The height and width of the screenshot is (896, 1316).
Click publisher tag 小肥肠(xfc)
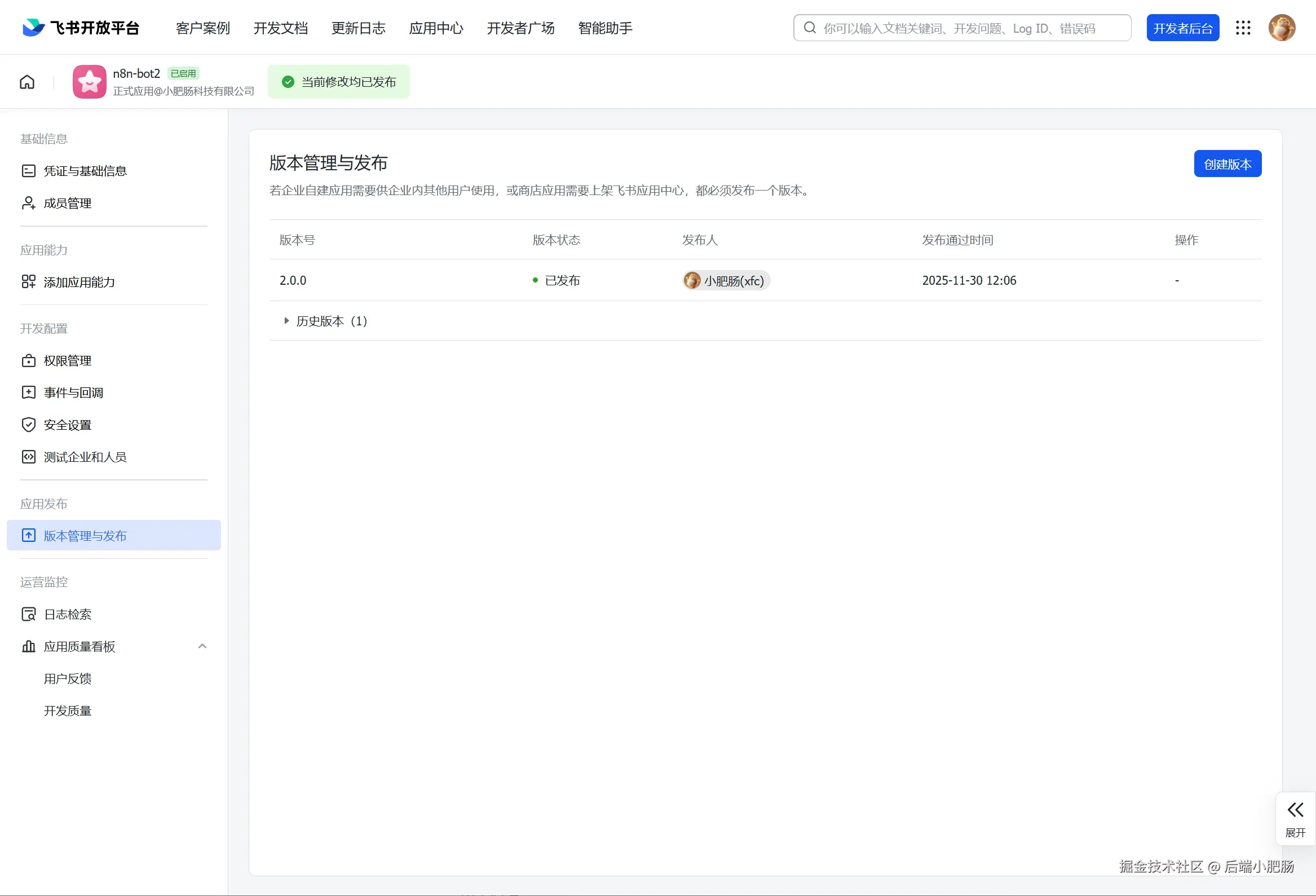click(726, 280)
